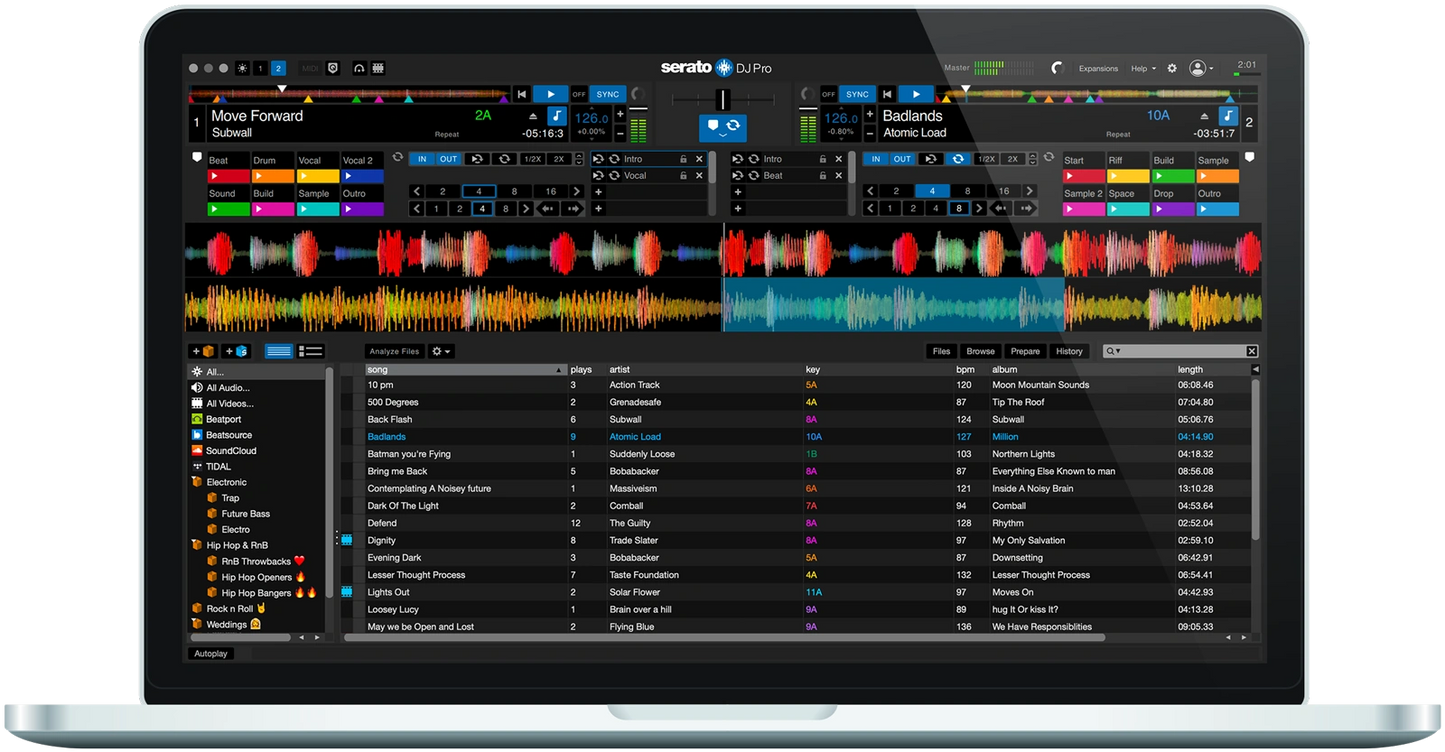Screen dimensions: 1445x752
Task: Create a new crate
Action: pyautogui.click(x=201, y=351)
